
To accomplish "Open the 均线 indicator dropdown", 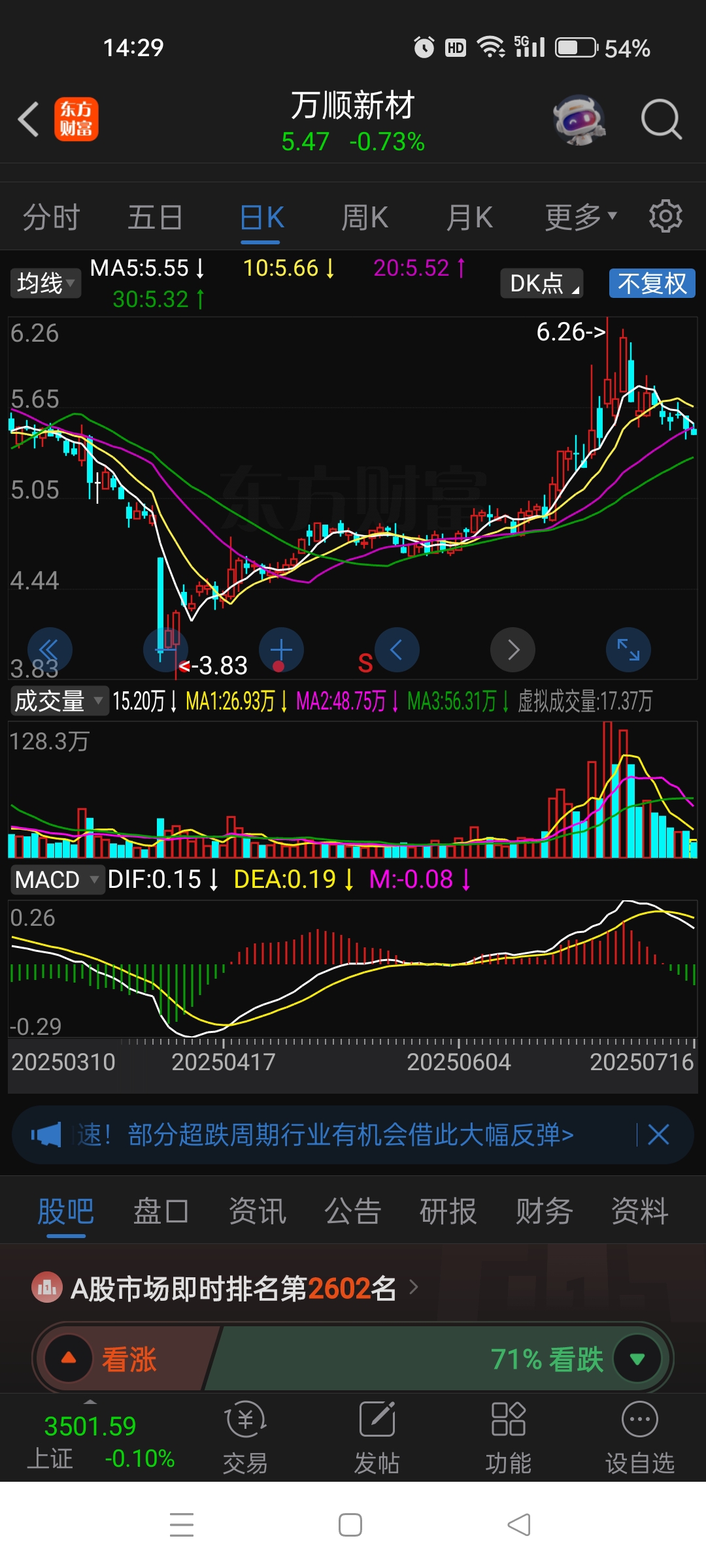I will pos(46,284).
